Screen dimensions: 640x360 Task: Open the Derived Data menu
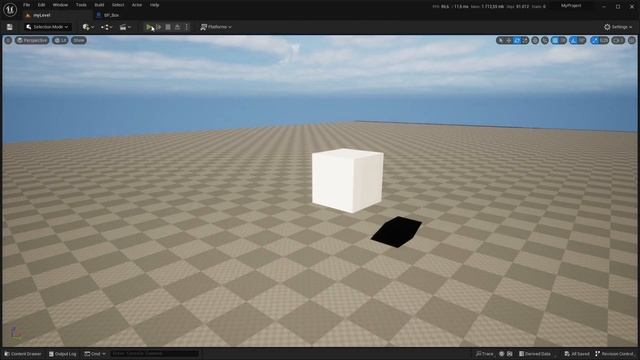click(535, 354)
